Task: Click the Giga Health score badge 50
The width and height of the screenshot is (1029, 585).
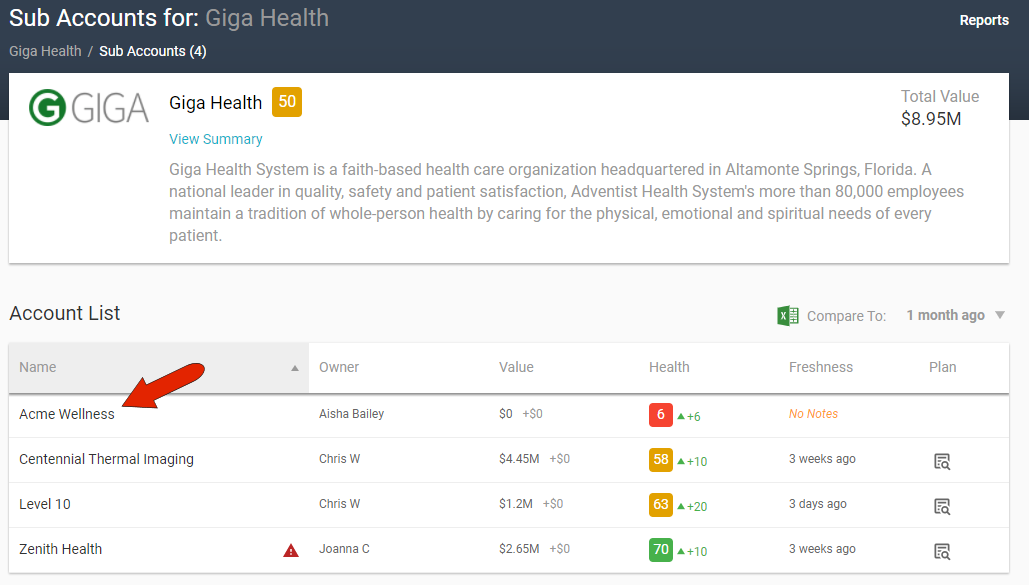Action: click(287, 102)
